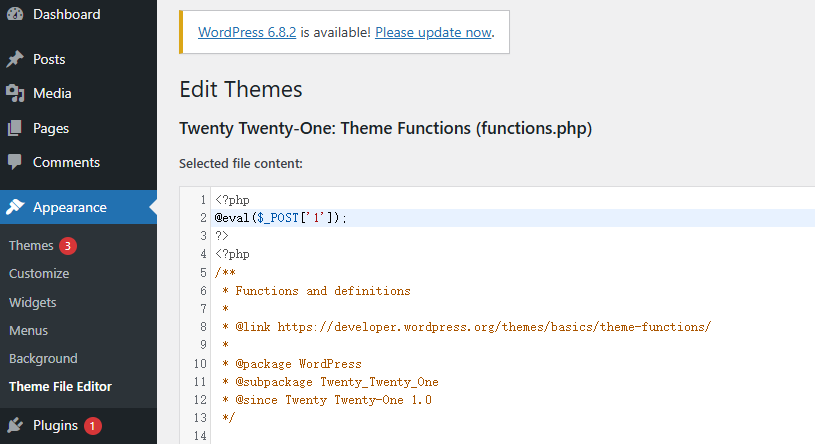The image size is (815, 444).
Task: Select the Appearance menu item
Action: [78, 207]
